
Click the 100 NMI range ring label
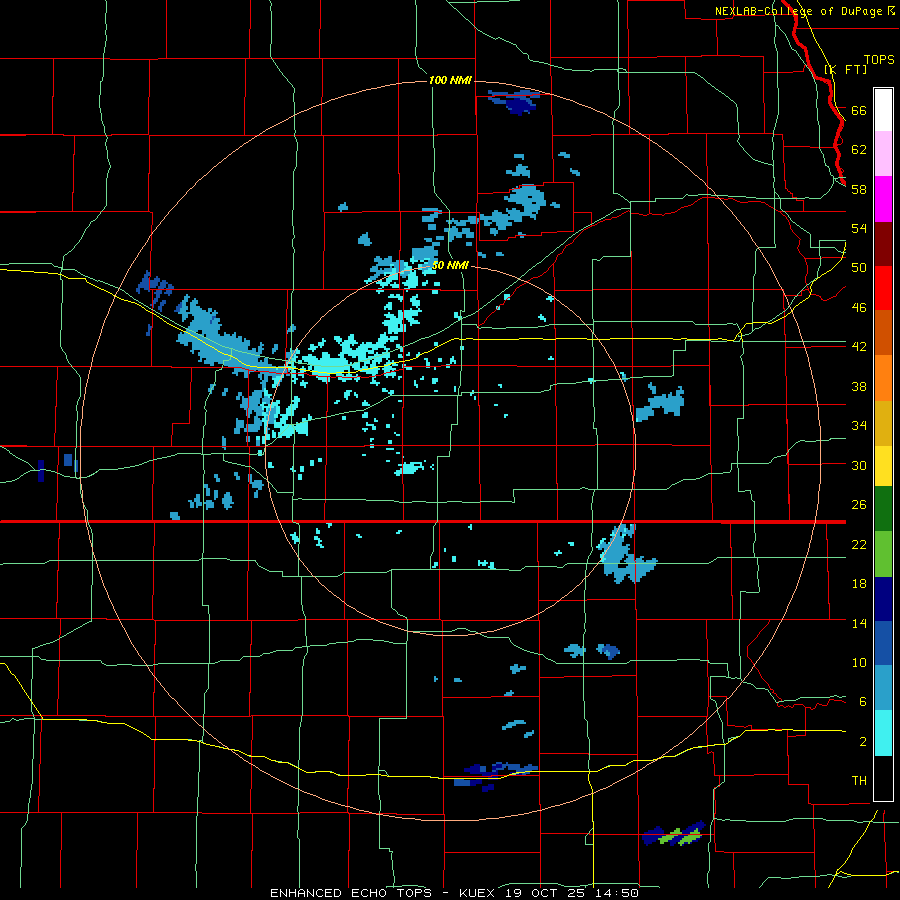pyautogui.click(x=451, y=80)
